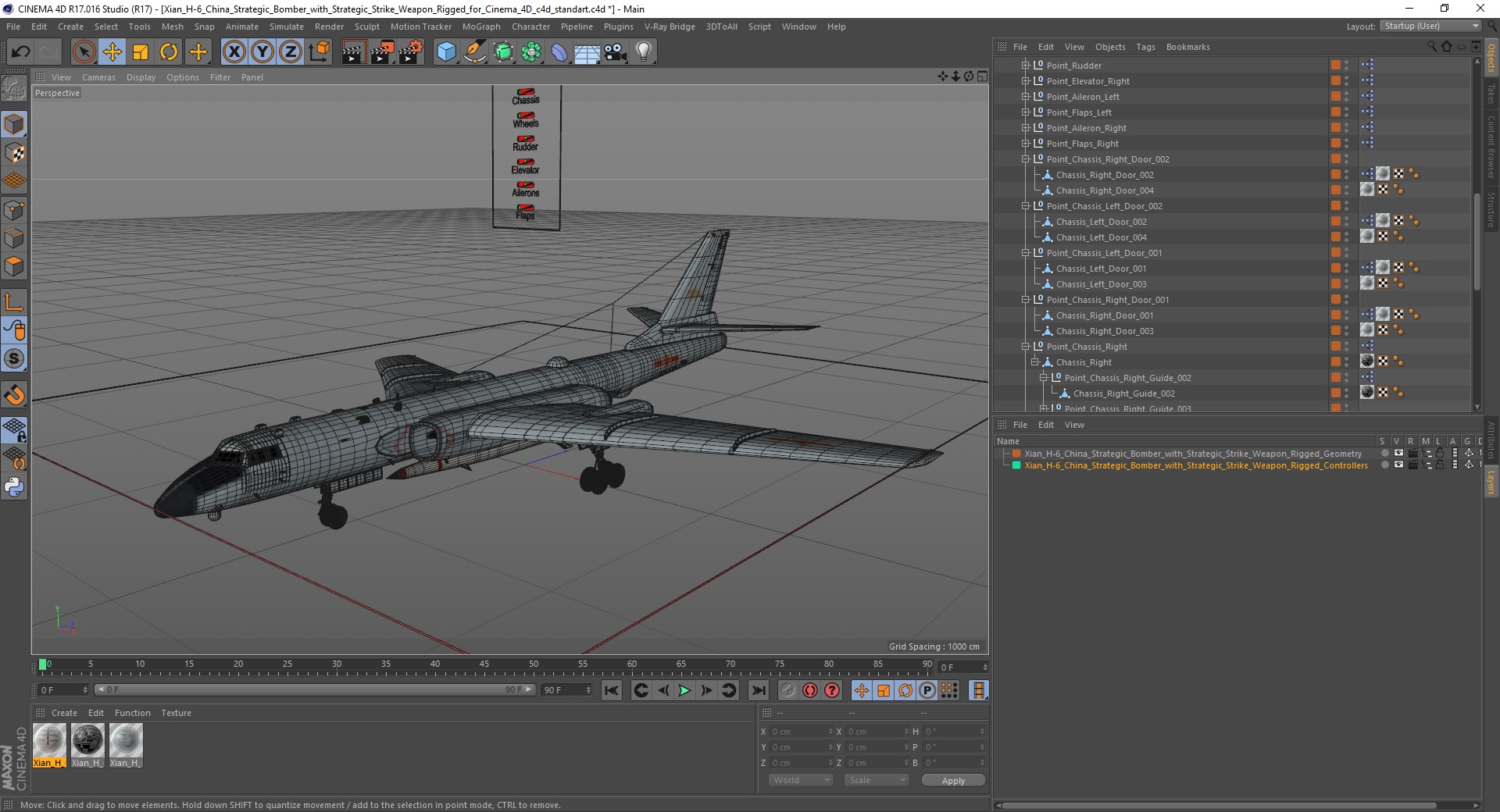This screenshot has width=1500, height=812.
Task: Toggle visibility dots of Point_Rudder
Action: [x=1346, y=66]
